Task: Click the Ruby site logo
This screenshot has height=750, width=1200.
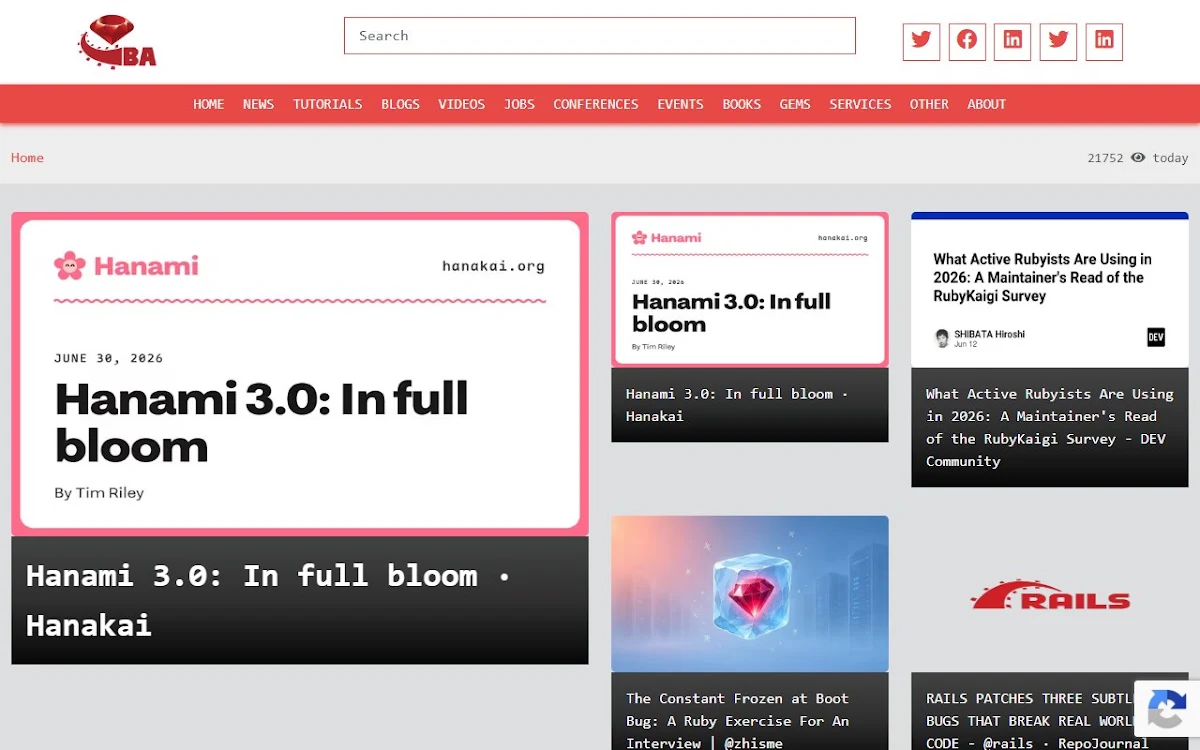Action: coord(118,42)
